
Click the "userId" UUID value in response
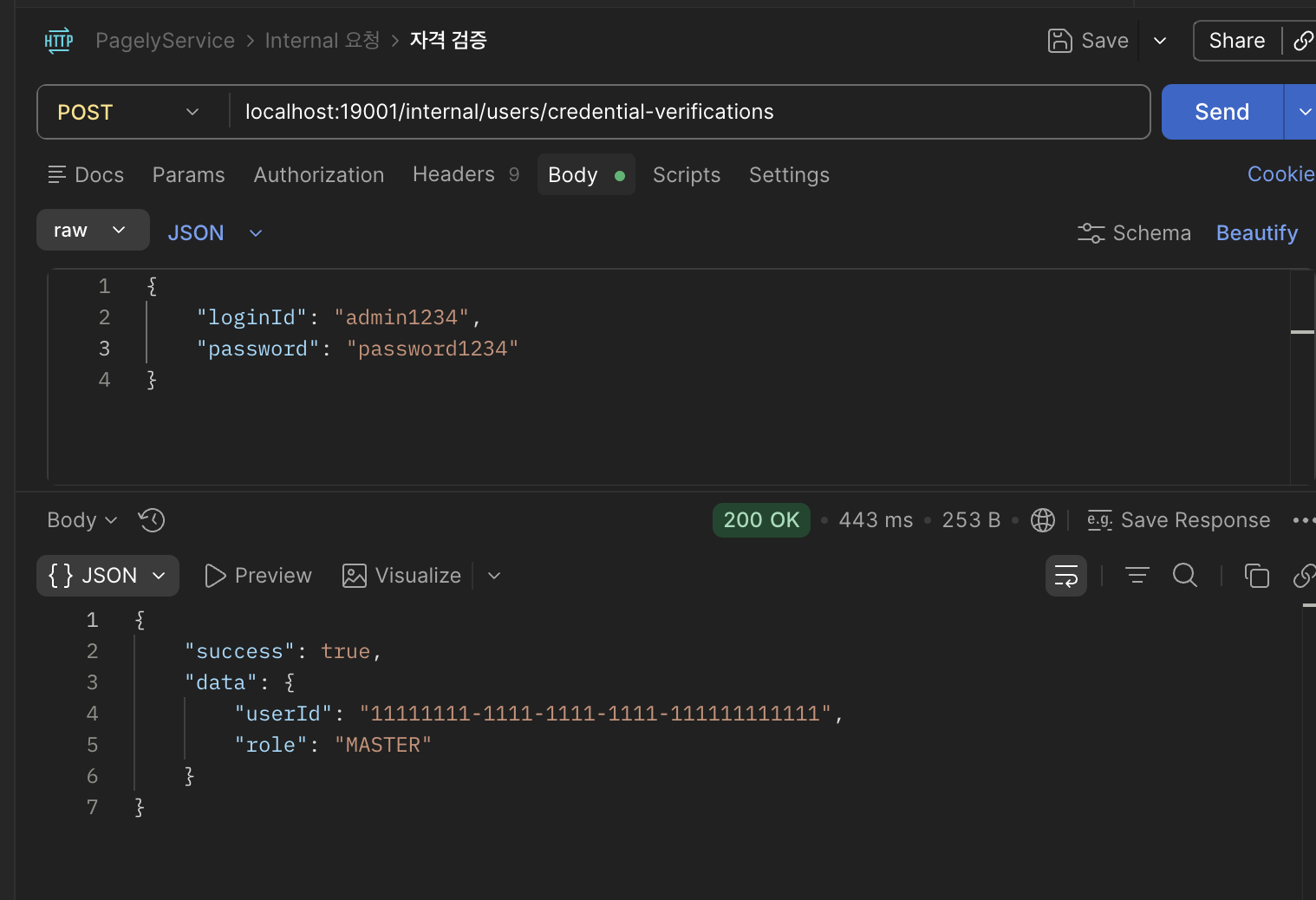[596, 714]
